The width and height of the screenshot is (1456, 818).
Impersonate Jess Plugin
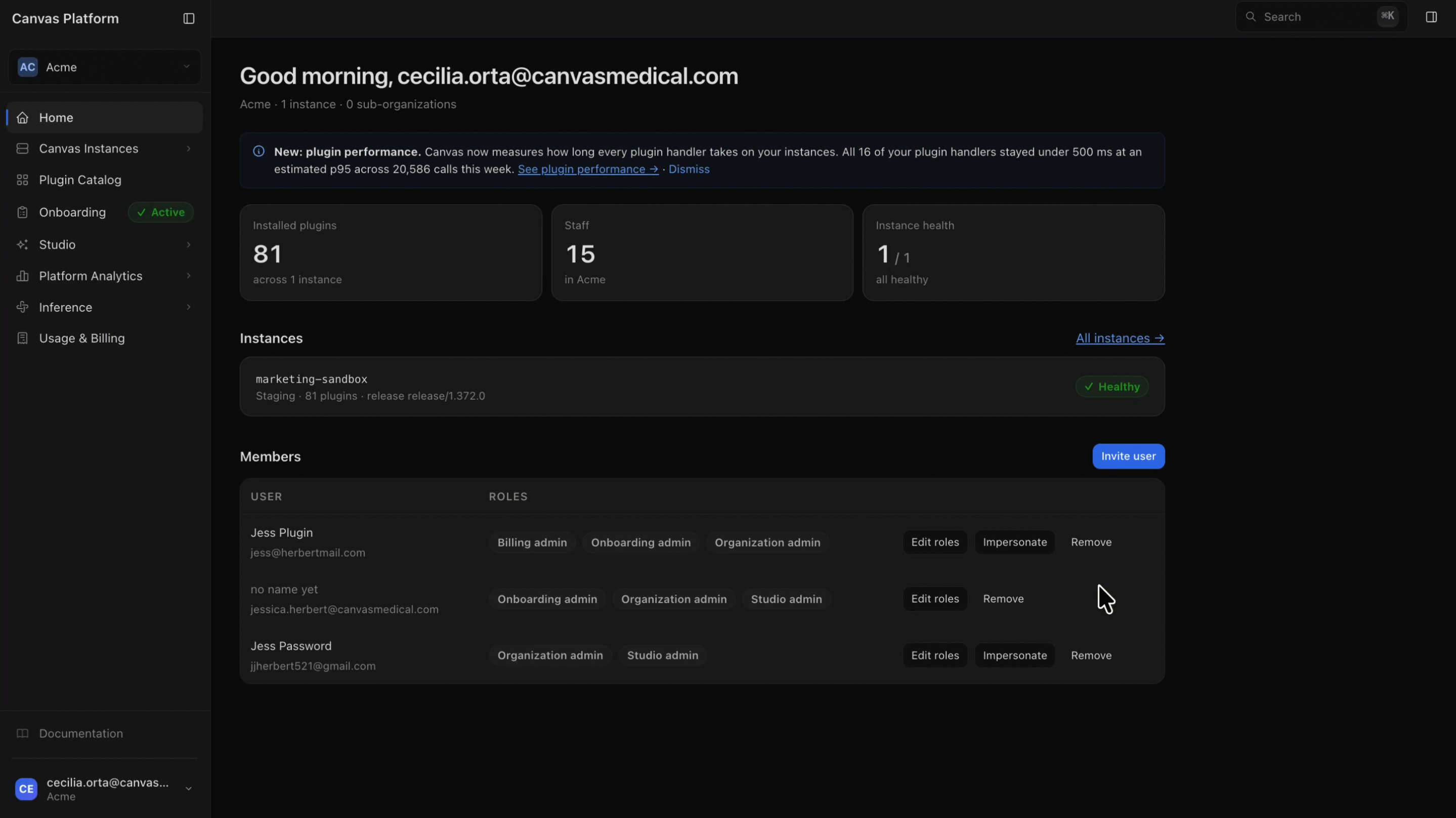pos(1014,543)
